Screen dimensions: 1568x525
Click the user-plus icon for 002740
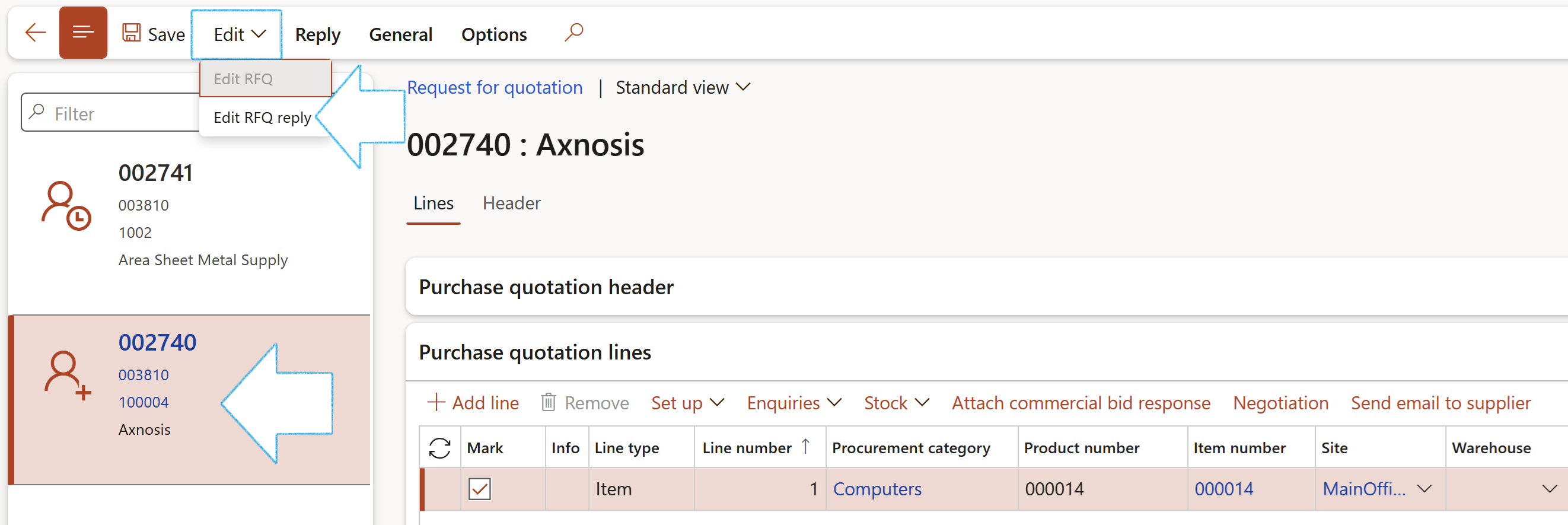tap(67, 375)
